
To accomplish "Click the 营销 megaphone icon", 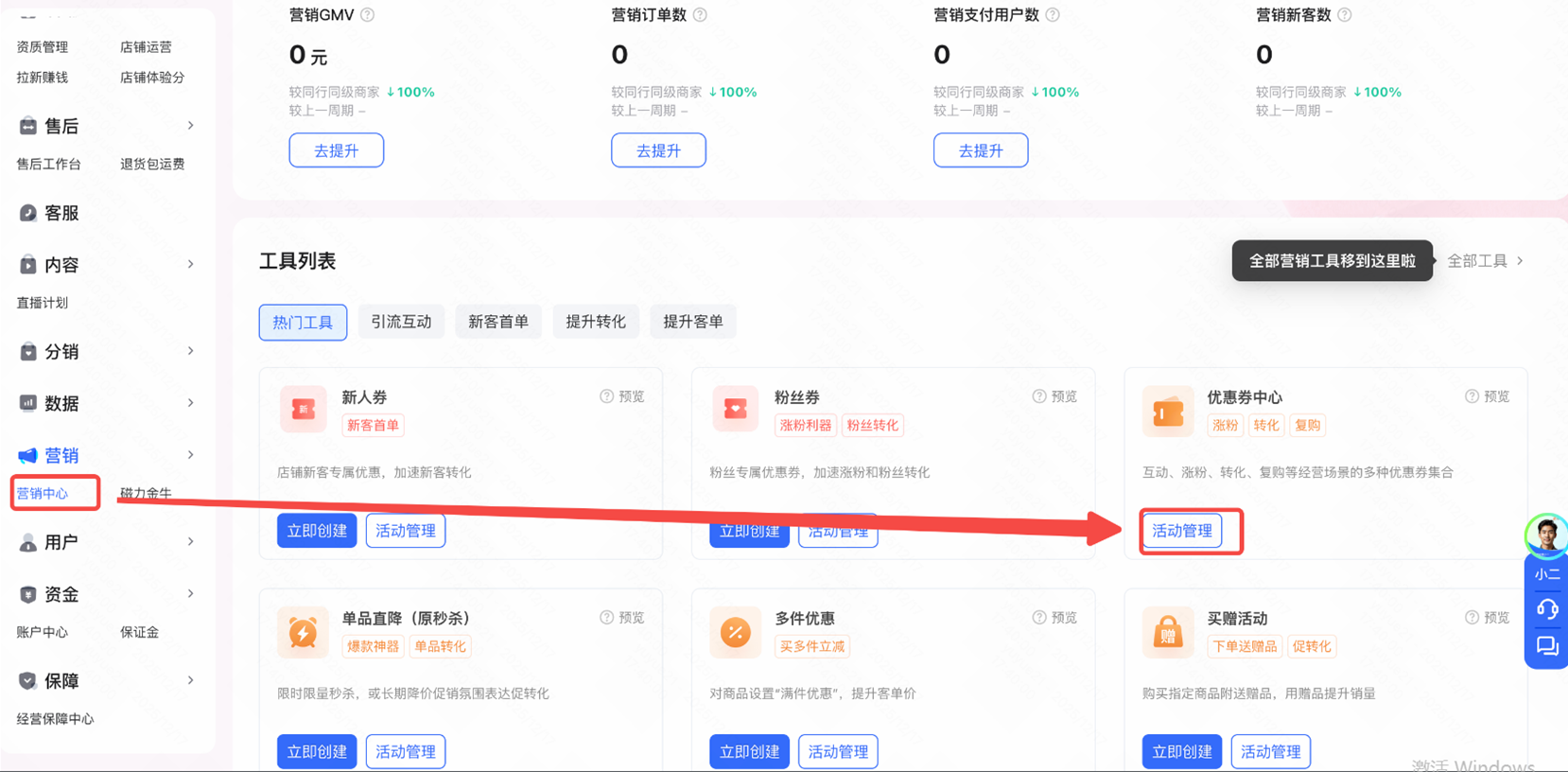I will (x=28, y=455).
